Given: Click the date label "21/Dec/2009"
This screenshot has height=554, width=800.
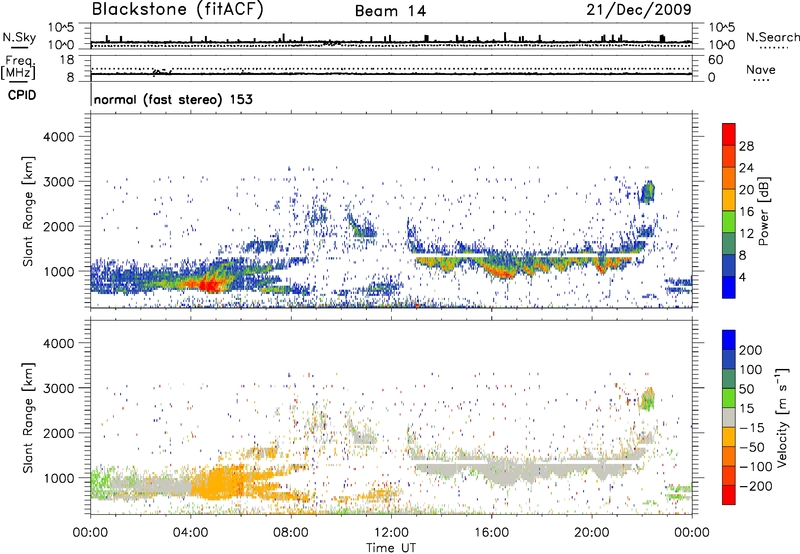Looking at the screenshot, I should [x=639, y=9].
